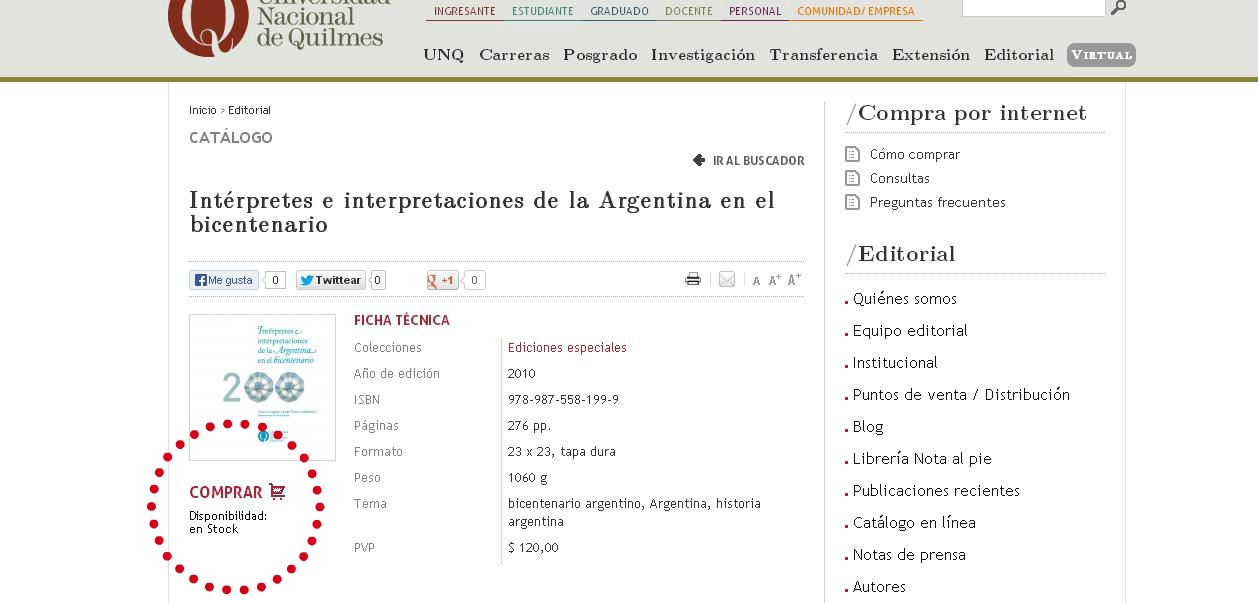Open Preguntas frecuentes link

[x=938, y=202]
